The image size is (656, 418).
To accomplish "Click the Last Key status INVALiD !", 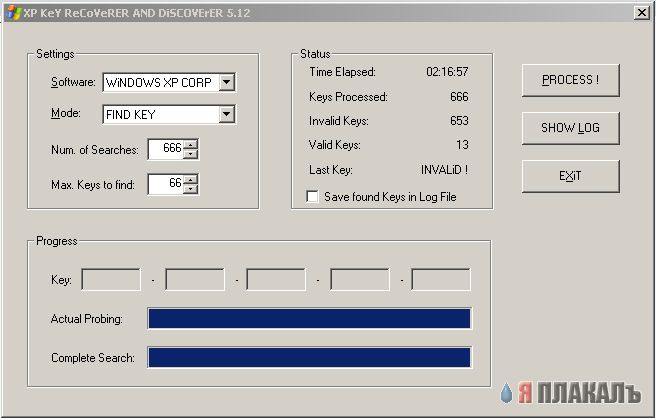I will pyautogui.click(x=444, y=169).
